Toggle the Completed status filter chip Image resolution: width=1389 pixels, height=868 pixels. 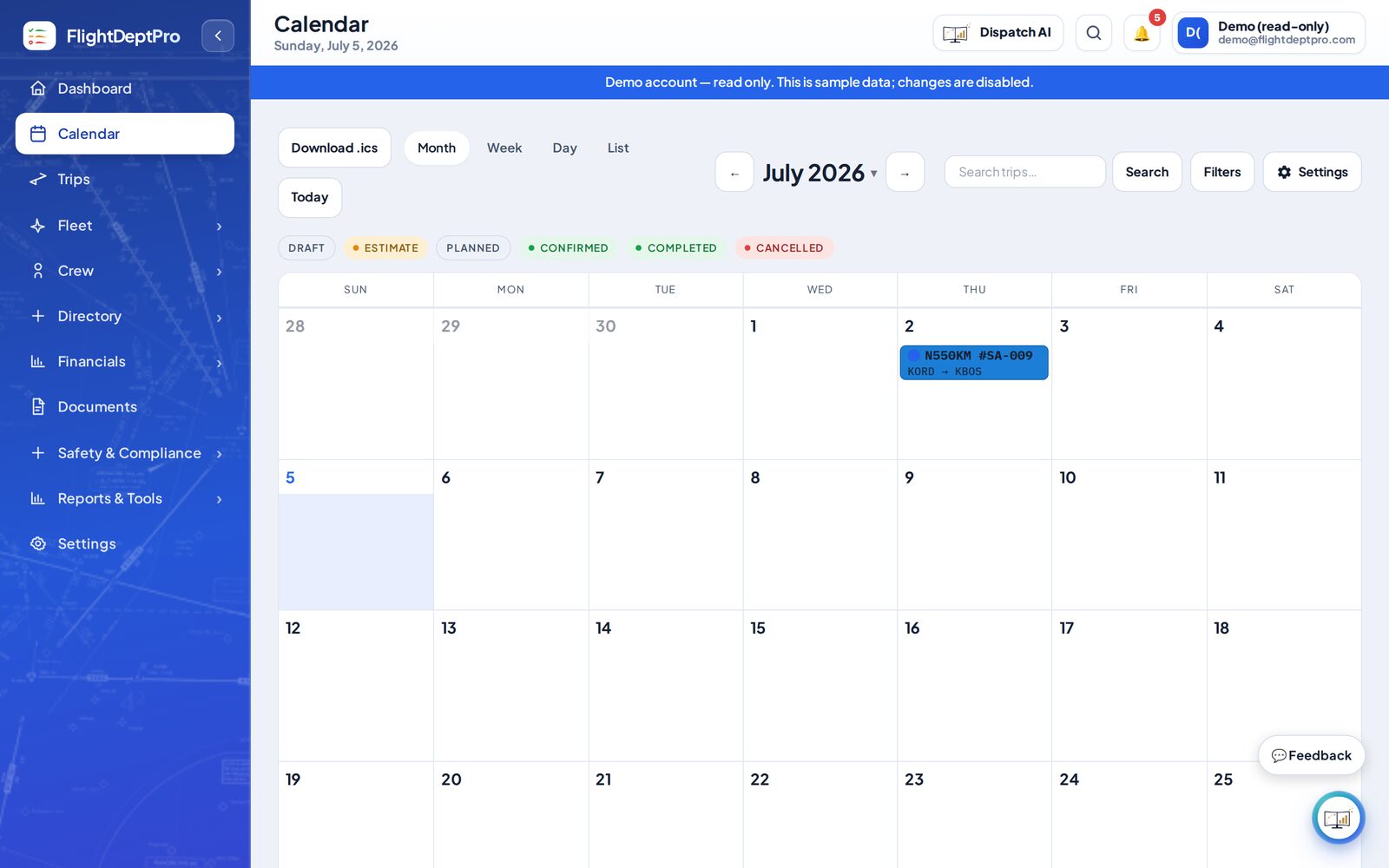coord(675,248)
